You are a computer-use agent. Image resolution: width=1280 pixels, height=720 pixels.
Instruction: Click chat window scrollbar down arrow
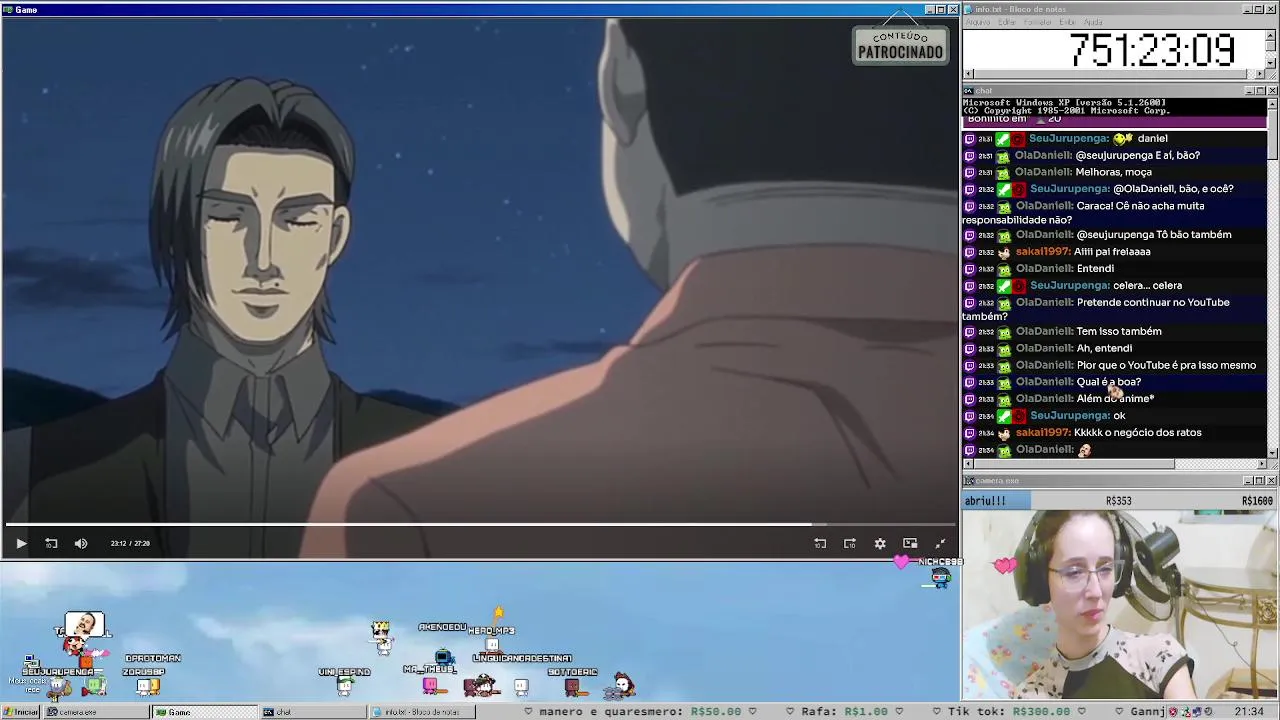coord(1272,453)
